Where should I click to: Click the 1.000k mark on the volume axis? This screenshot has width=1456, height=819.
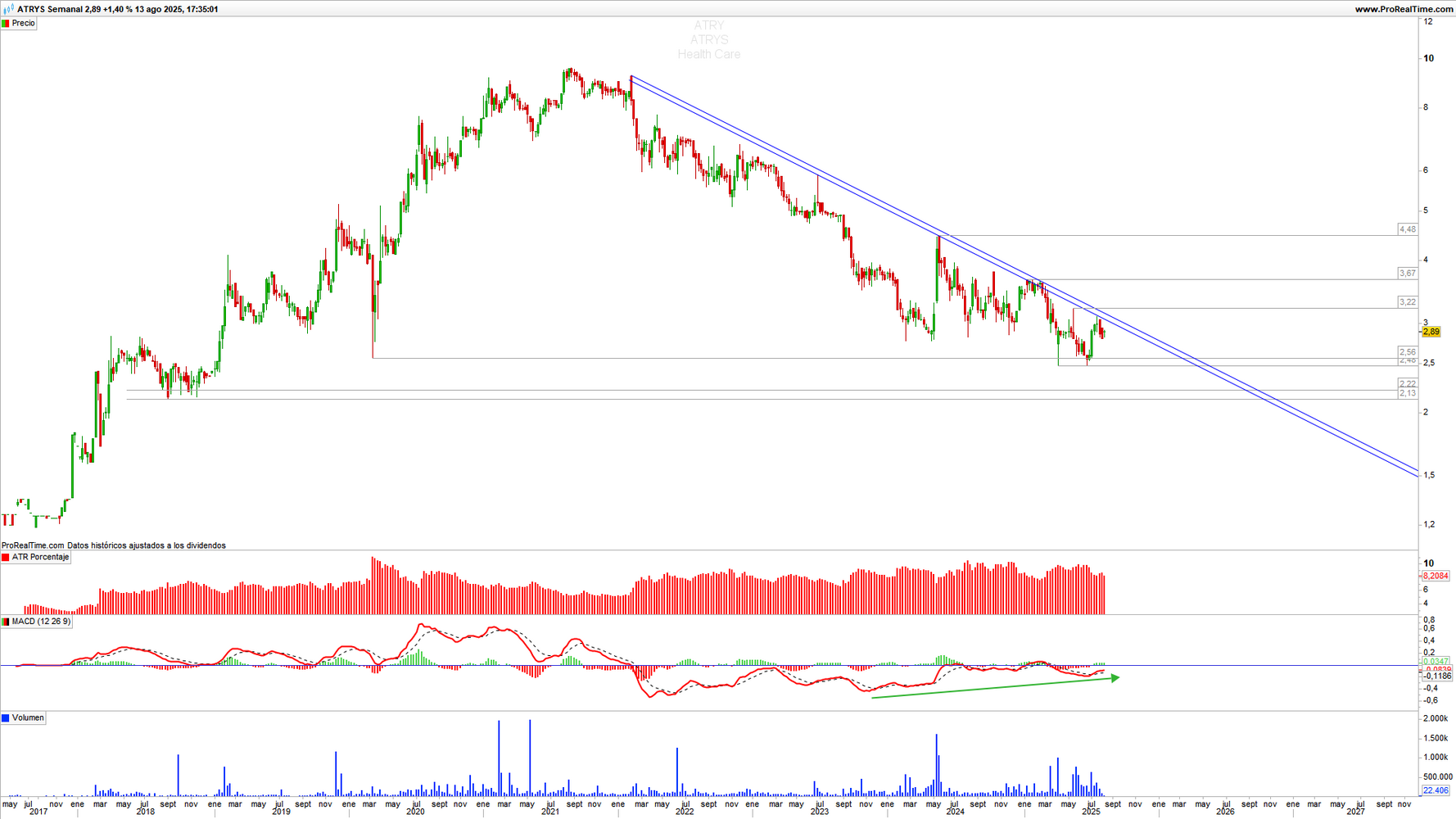click(x=1436, y=758)
